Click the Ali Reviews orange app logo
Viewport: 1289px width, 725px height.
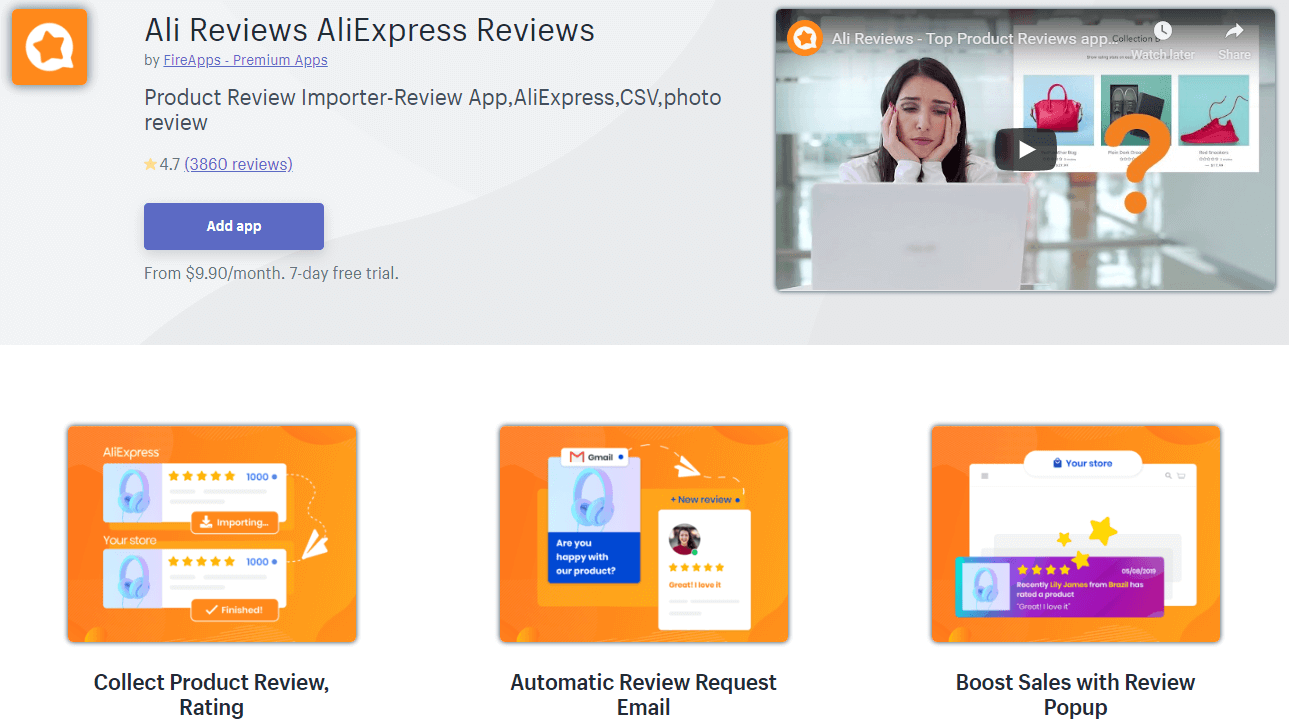click(x=50, y=47)
